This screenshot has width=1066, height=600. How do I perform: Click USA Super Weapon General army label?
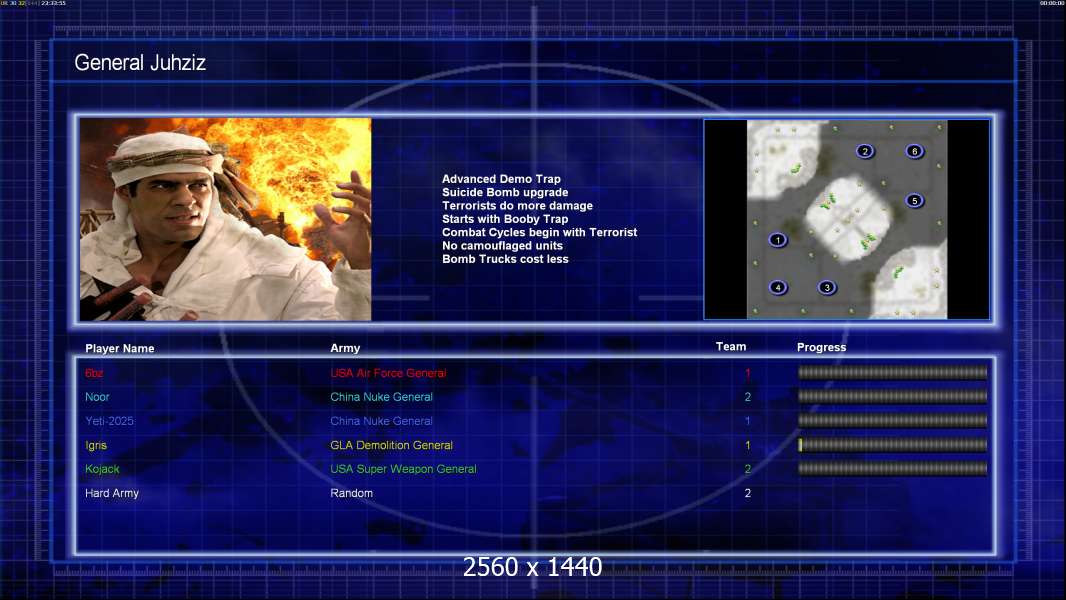point(403,469)
